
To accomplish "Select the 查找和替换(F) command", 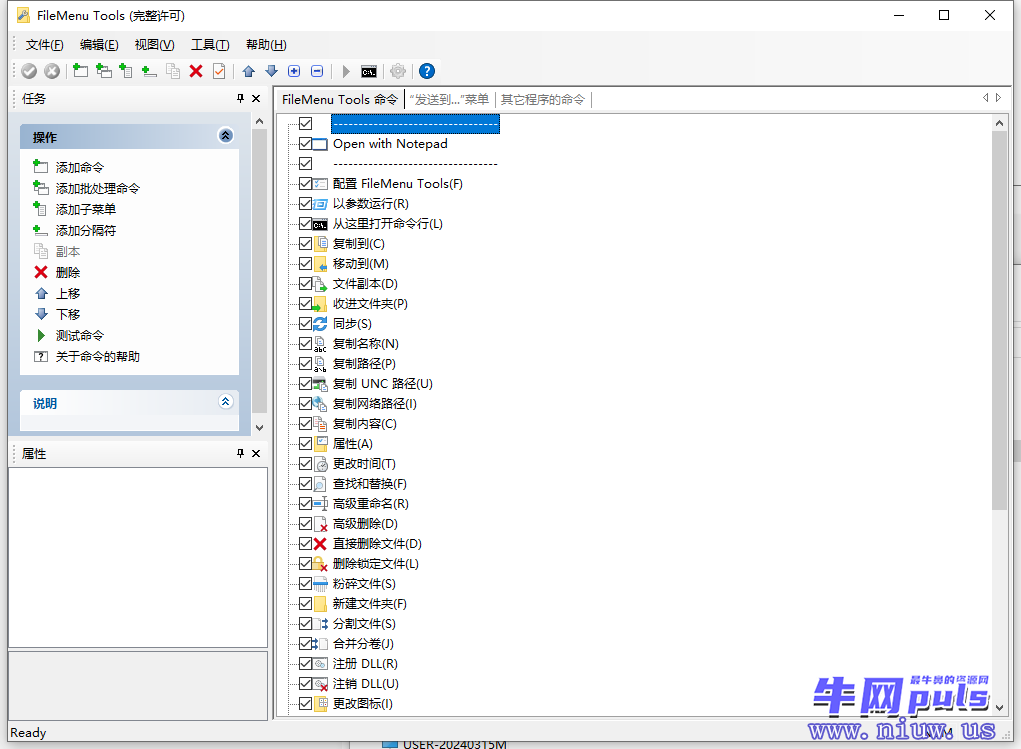I will click(369, 484).
